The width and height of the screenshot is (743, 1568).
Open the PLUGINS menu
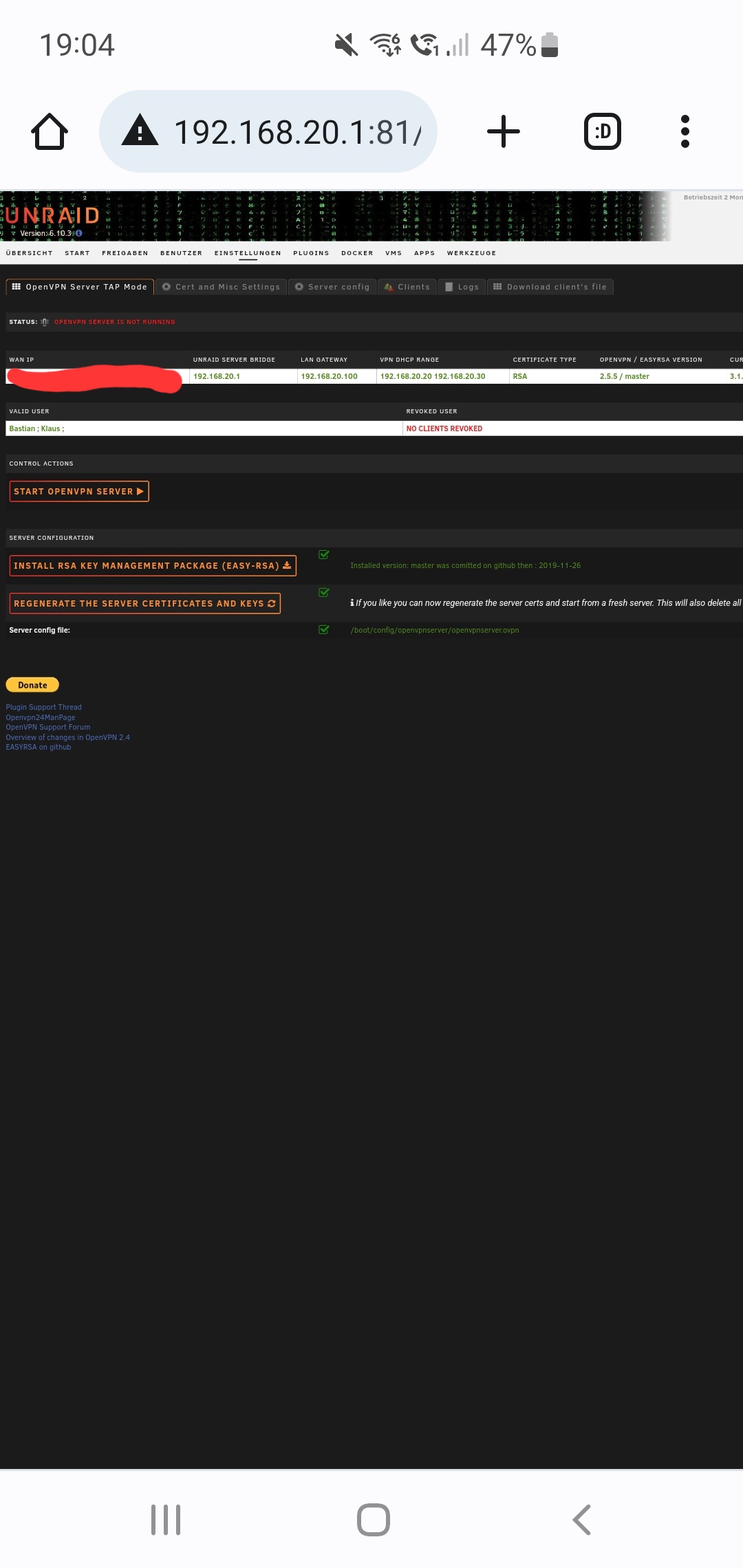pos(311,253)
